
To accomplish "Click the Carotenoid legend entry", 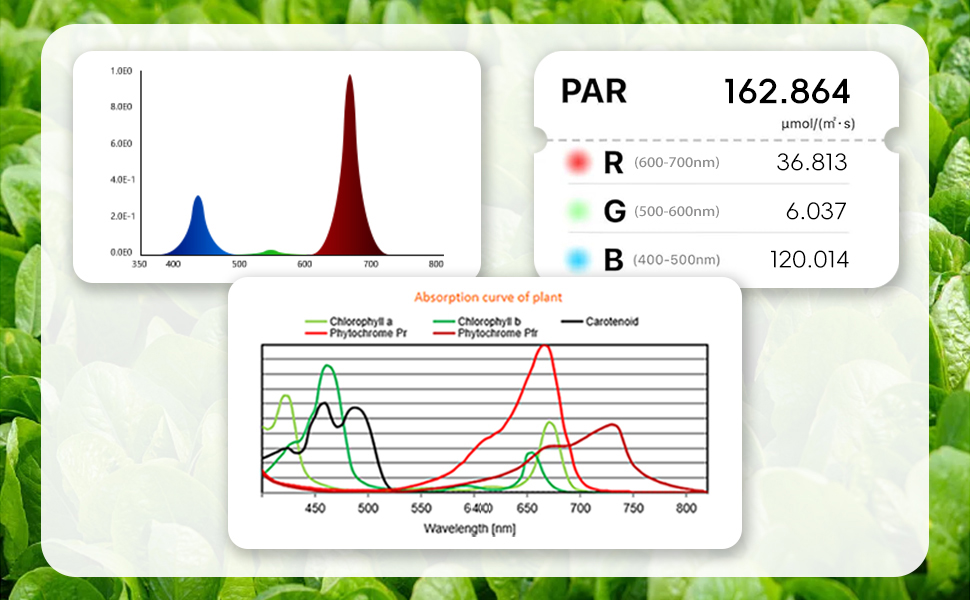I will click(x=600, y=322).
